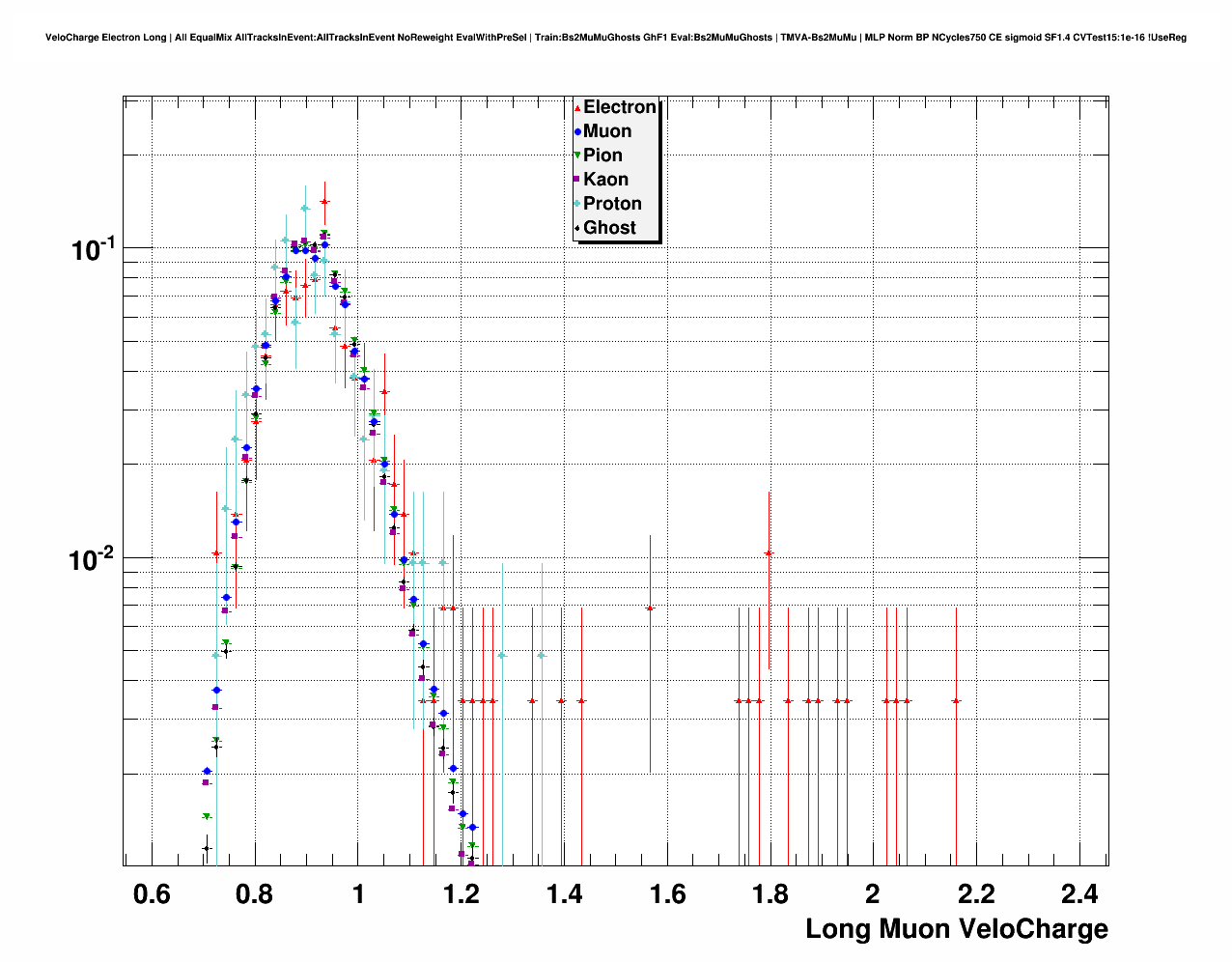This screenshot has height=962, width=1232.
Task: Click the blue Muon circle marker in legend
Action: click(x=577, y=132)
